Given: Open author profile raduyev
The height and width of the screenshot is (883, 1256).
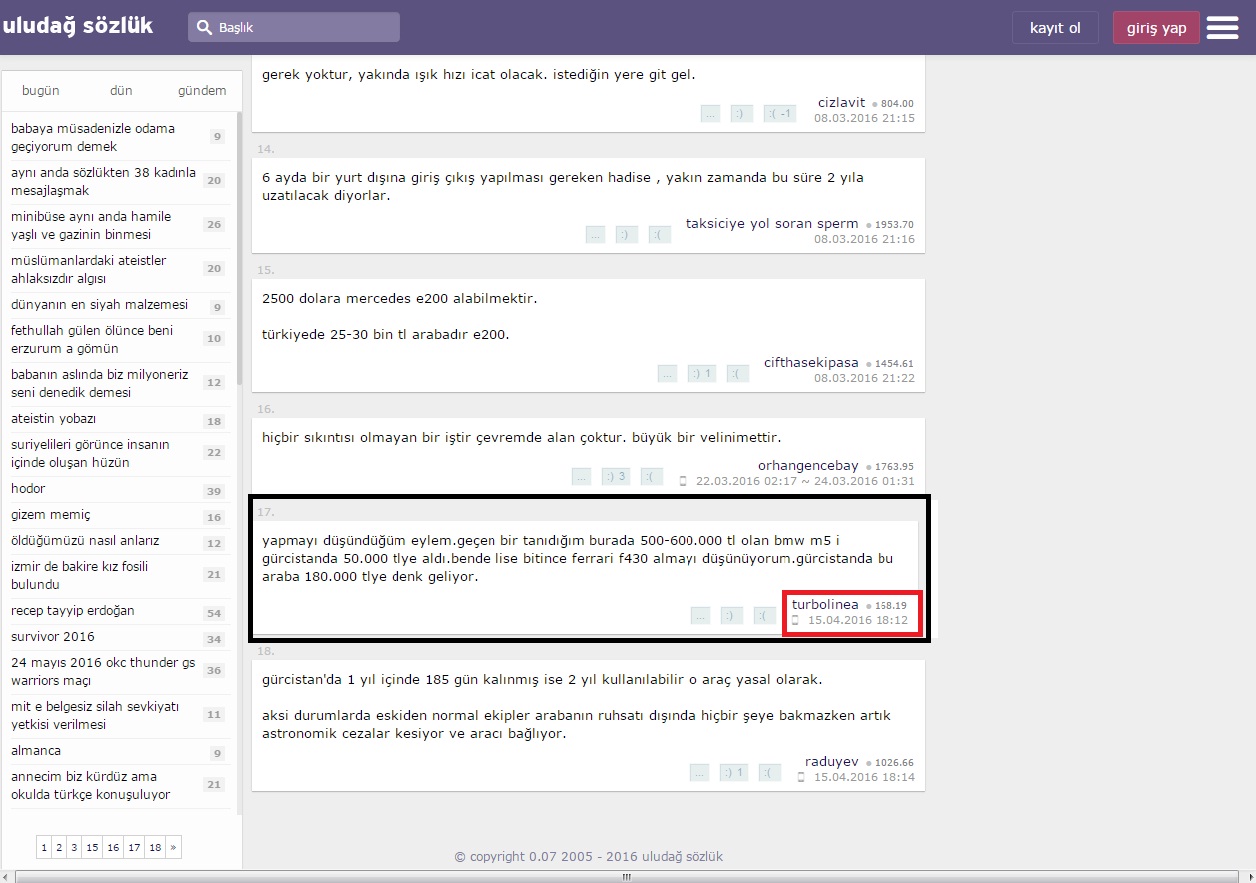Looking at the screenshot, I should 832,762.
